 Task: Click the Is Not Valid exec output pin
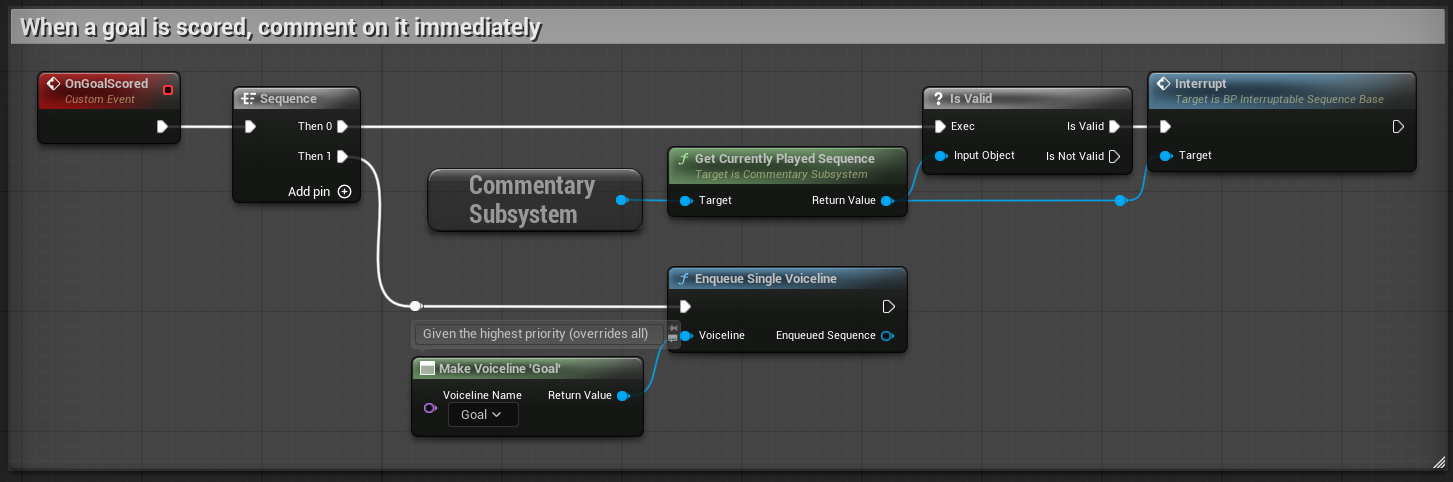pyautogui.click(x=1114, y=156)
